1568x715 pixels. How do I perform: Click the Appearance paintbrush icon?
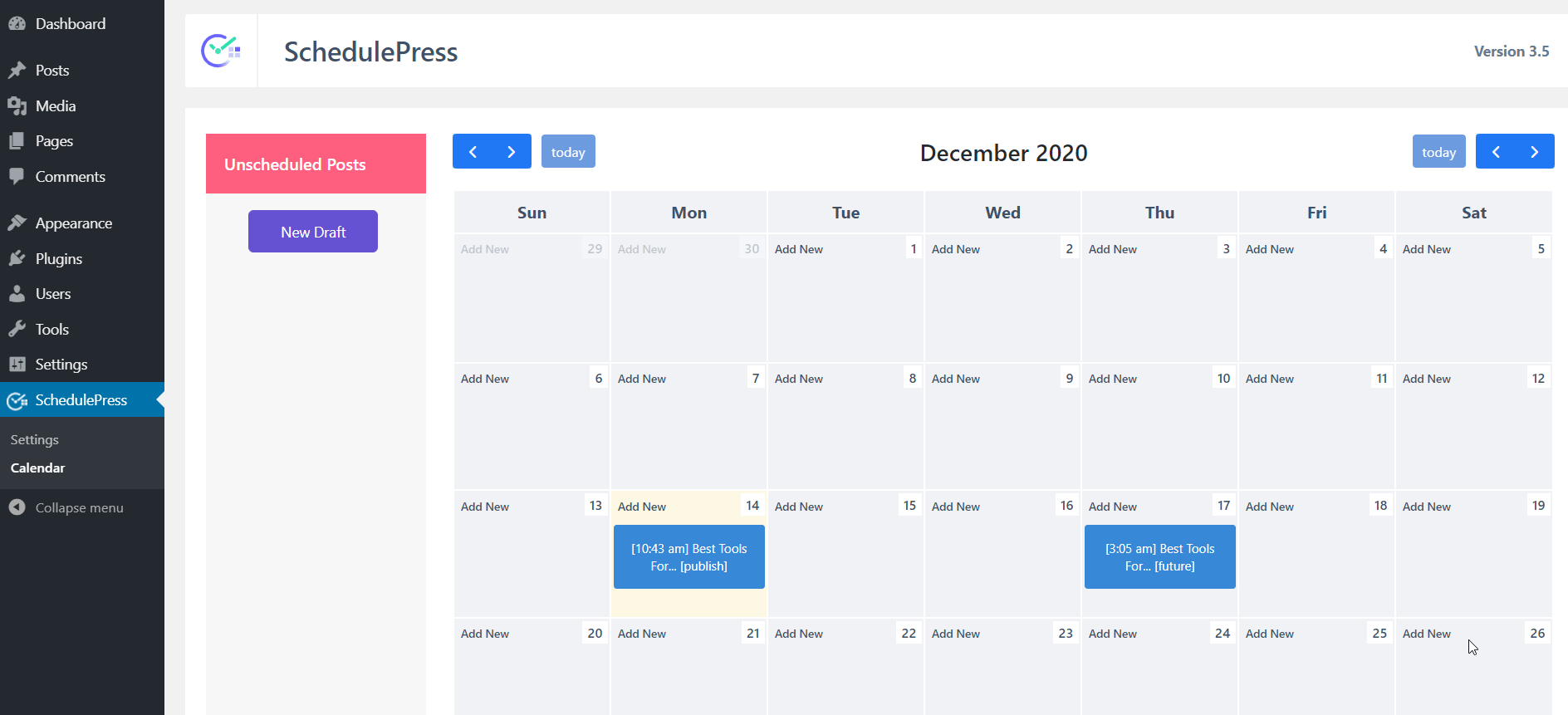[17, 223]
